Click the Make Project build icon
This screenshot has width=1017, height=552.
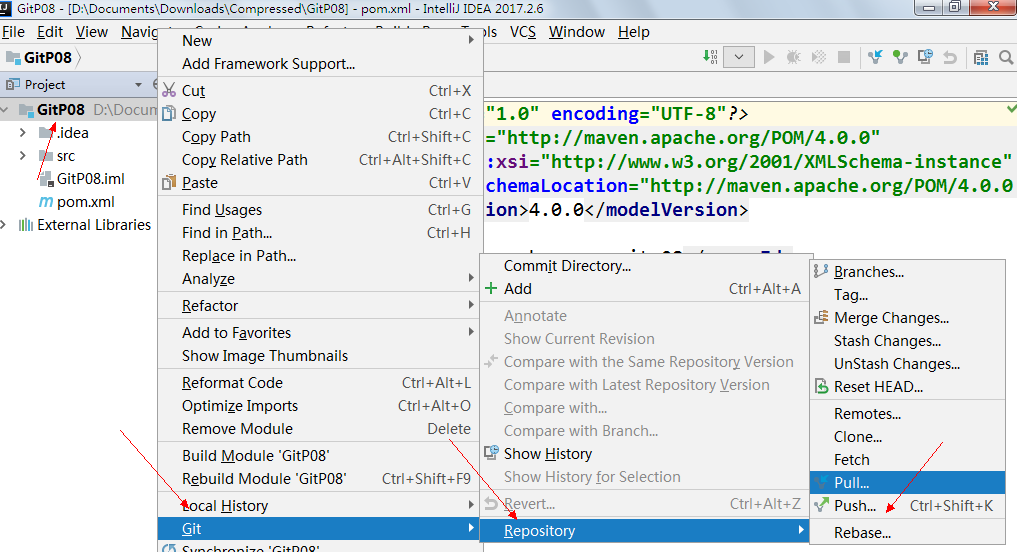pyautogui.click(x=709, y=58)
